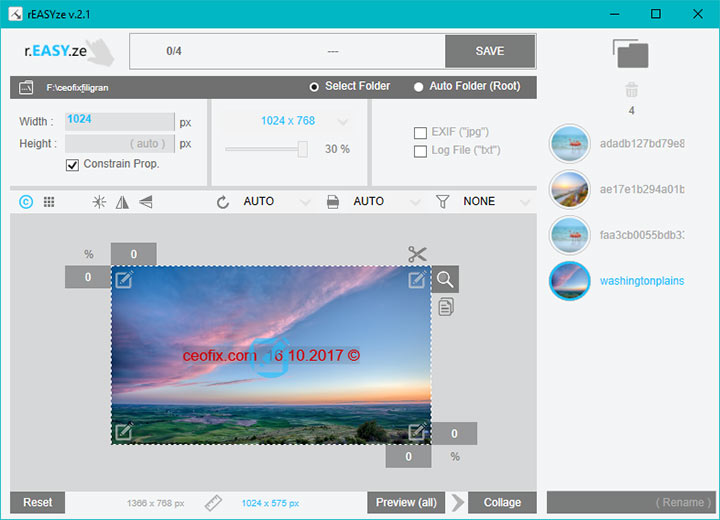Viewport: 720px width, 520px height.
Task: Click the ruler measure icon
Action: [x=213, y=503]
